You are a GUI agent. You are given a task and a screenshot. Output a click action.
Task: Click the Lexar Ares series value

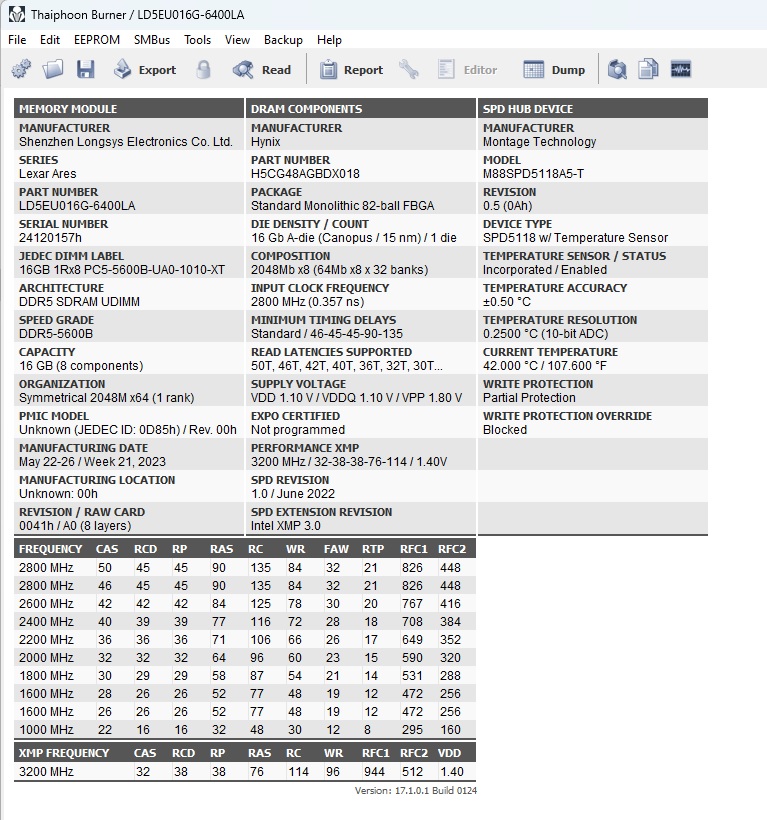click(48, 174)
